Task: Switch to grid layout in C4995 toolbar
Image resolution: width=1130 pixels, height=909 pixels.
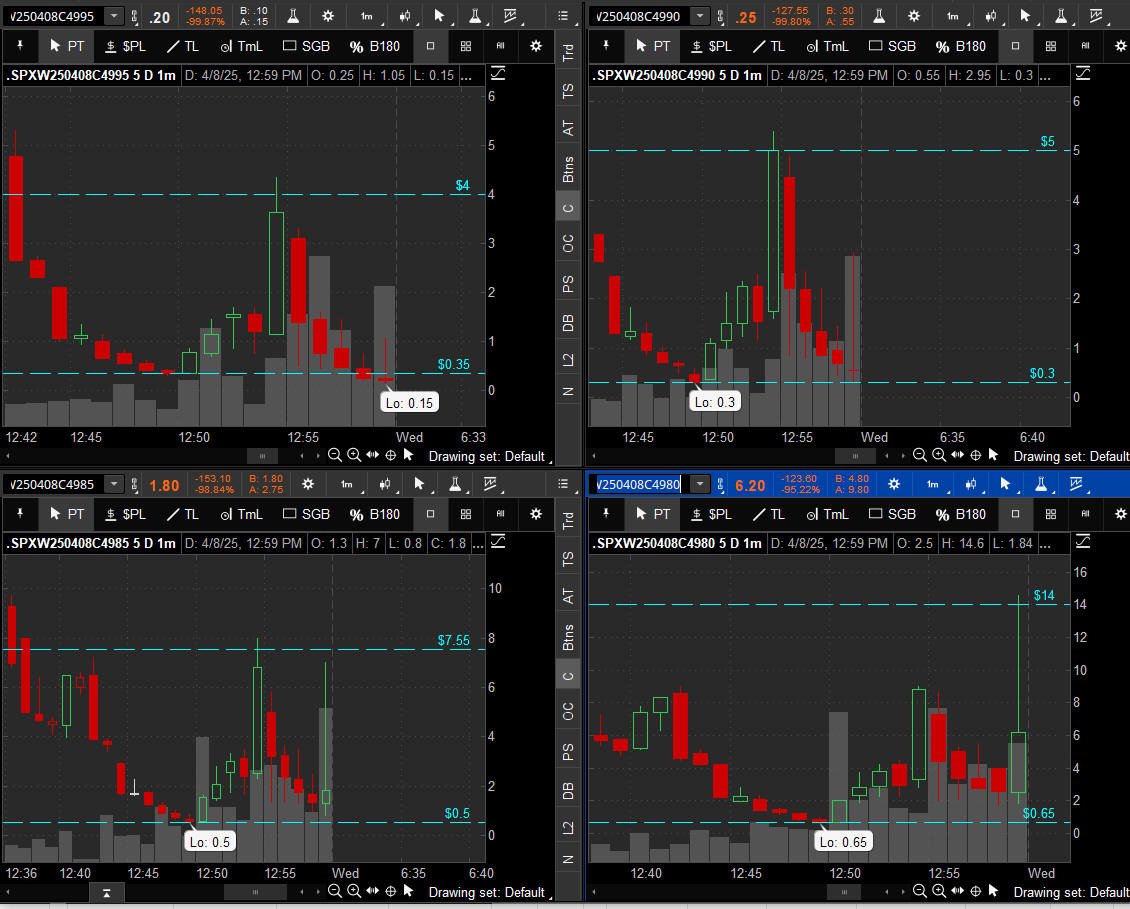Action: click(x=466, y=46)
